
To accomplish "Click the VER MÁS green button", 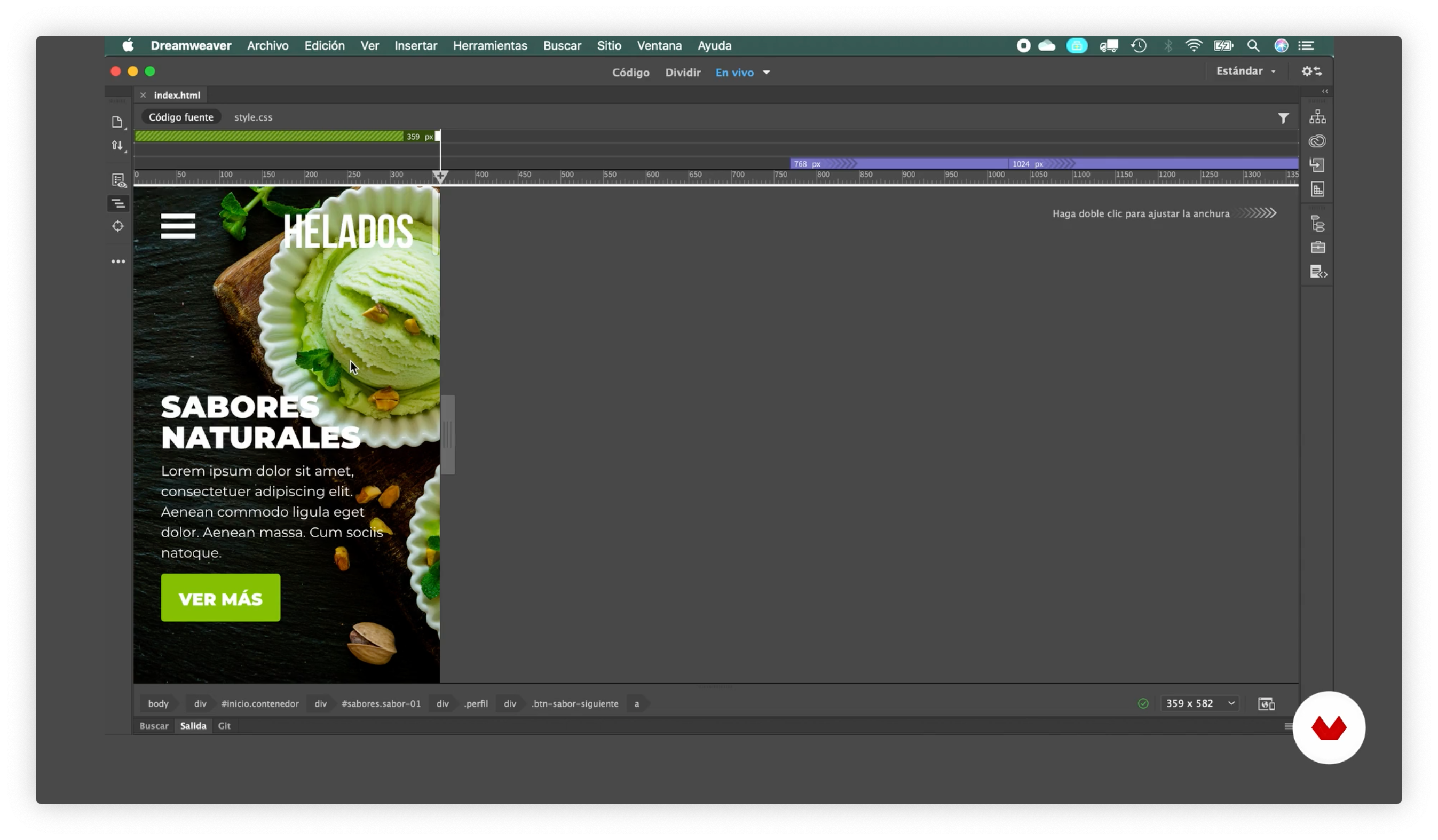I will click(220, 598).
